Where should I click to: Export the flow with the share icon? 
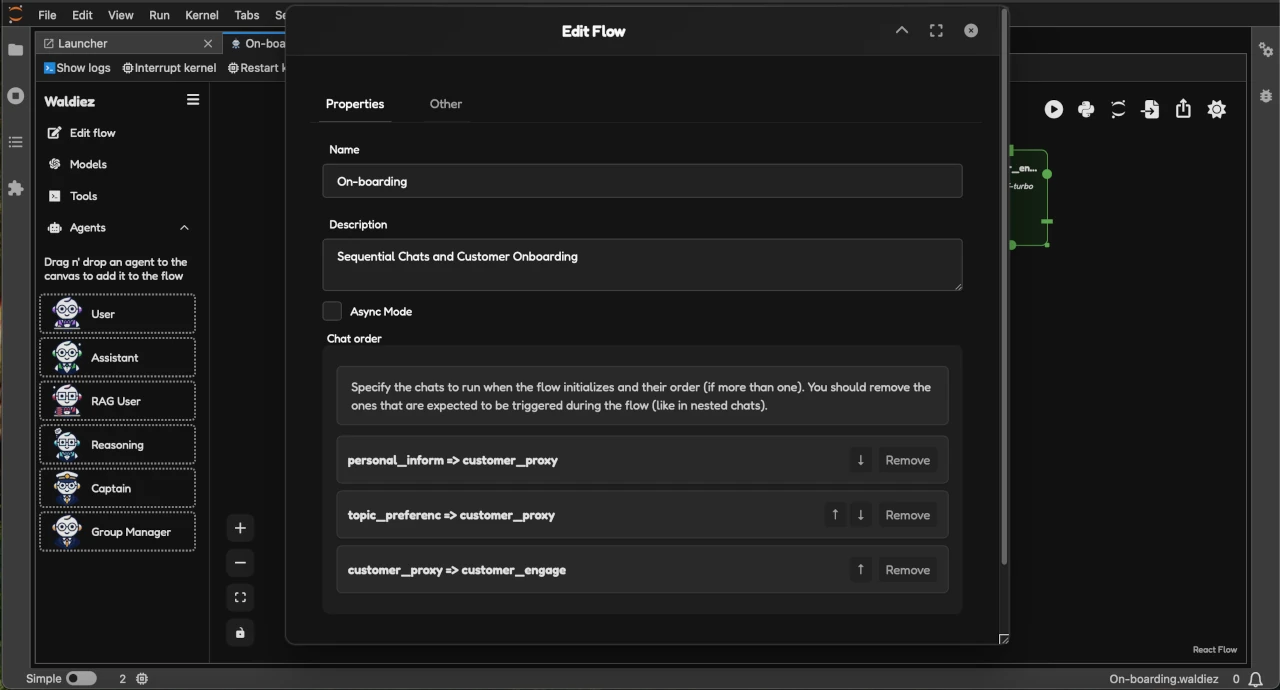(x=1183, y=109)
